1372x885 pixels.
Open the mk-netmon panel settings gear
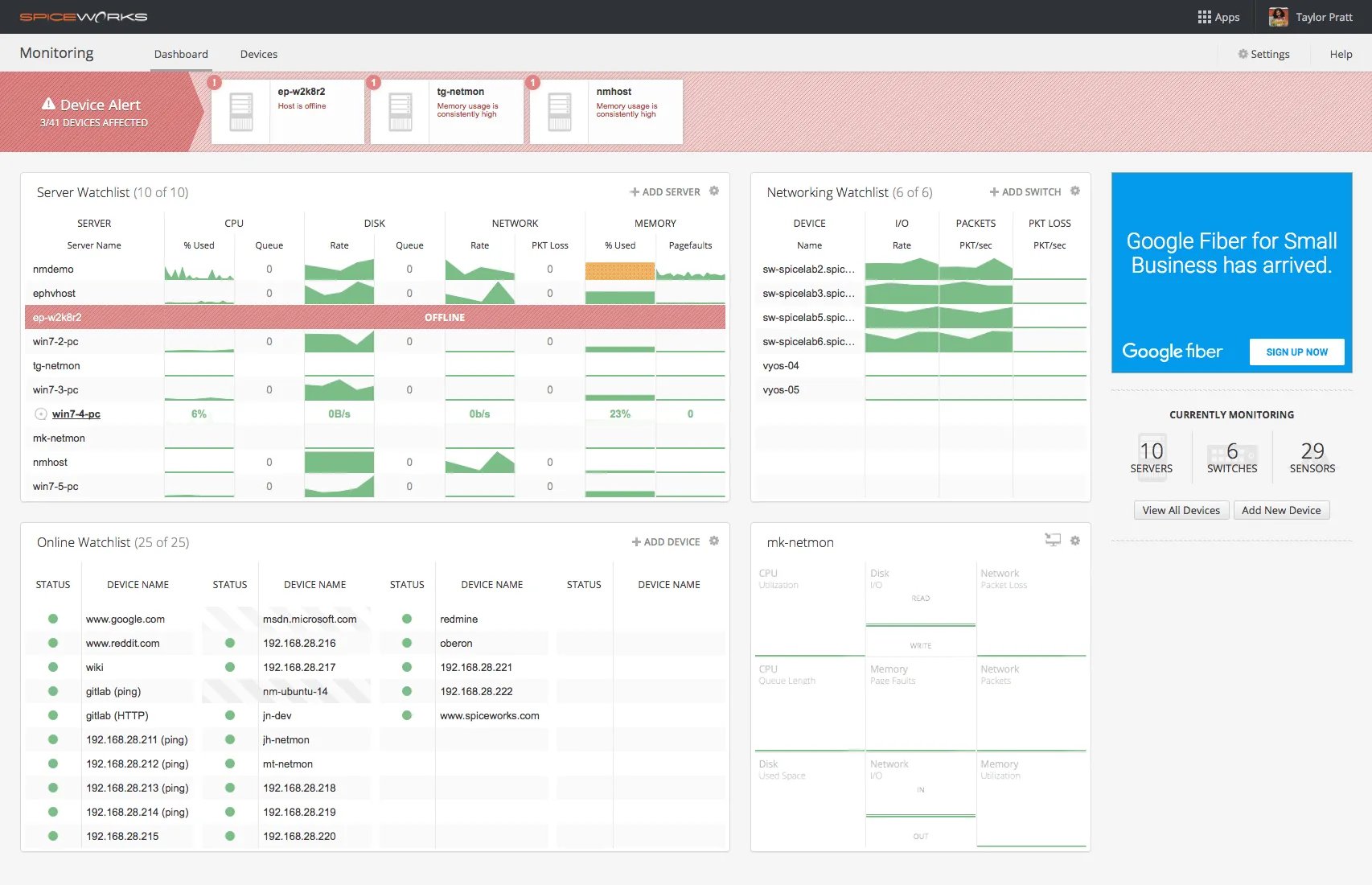pyautogui.click(x=1075, y=541)
